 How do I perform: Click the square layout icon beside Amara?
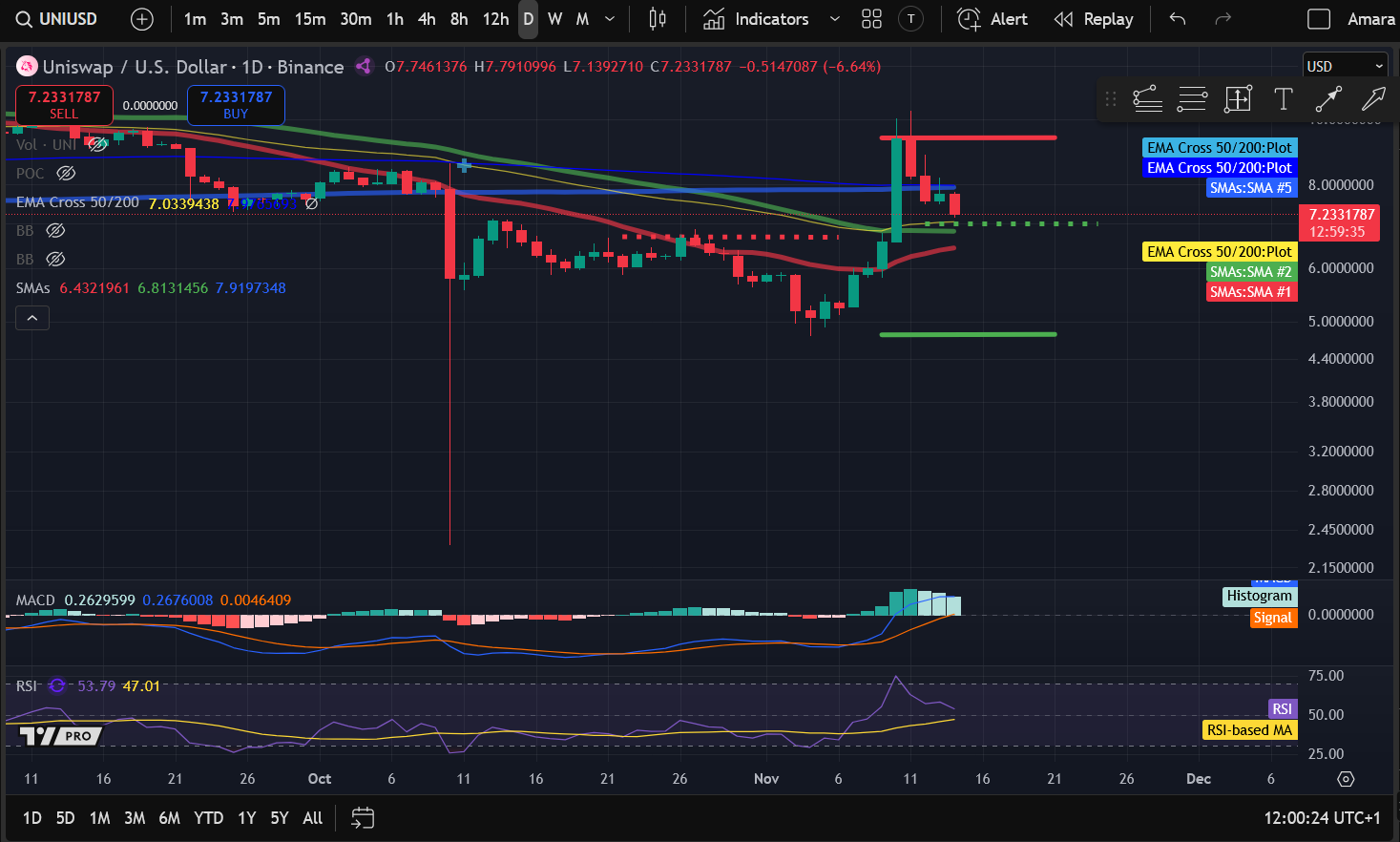click(x=1319, y=19)
